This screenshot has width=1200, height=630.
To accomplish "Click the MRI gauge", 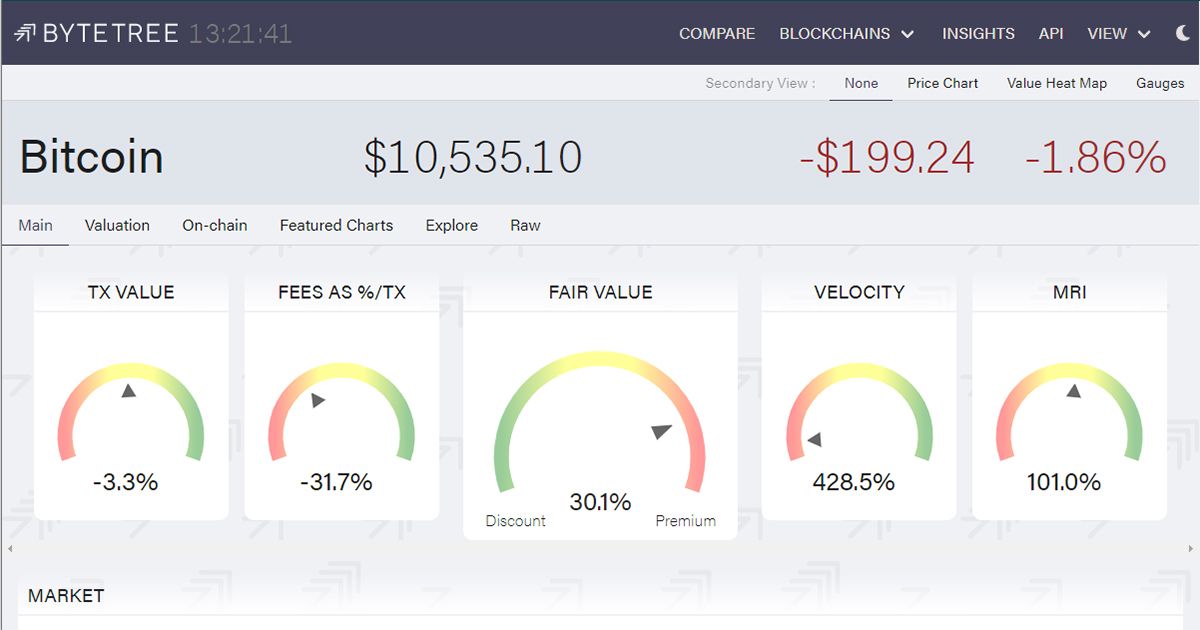I will 1069,412.
